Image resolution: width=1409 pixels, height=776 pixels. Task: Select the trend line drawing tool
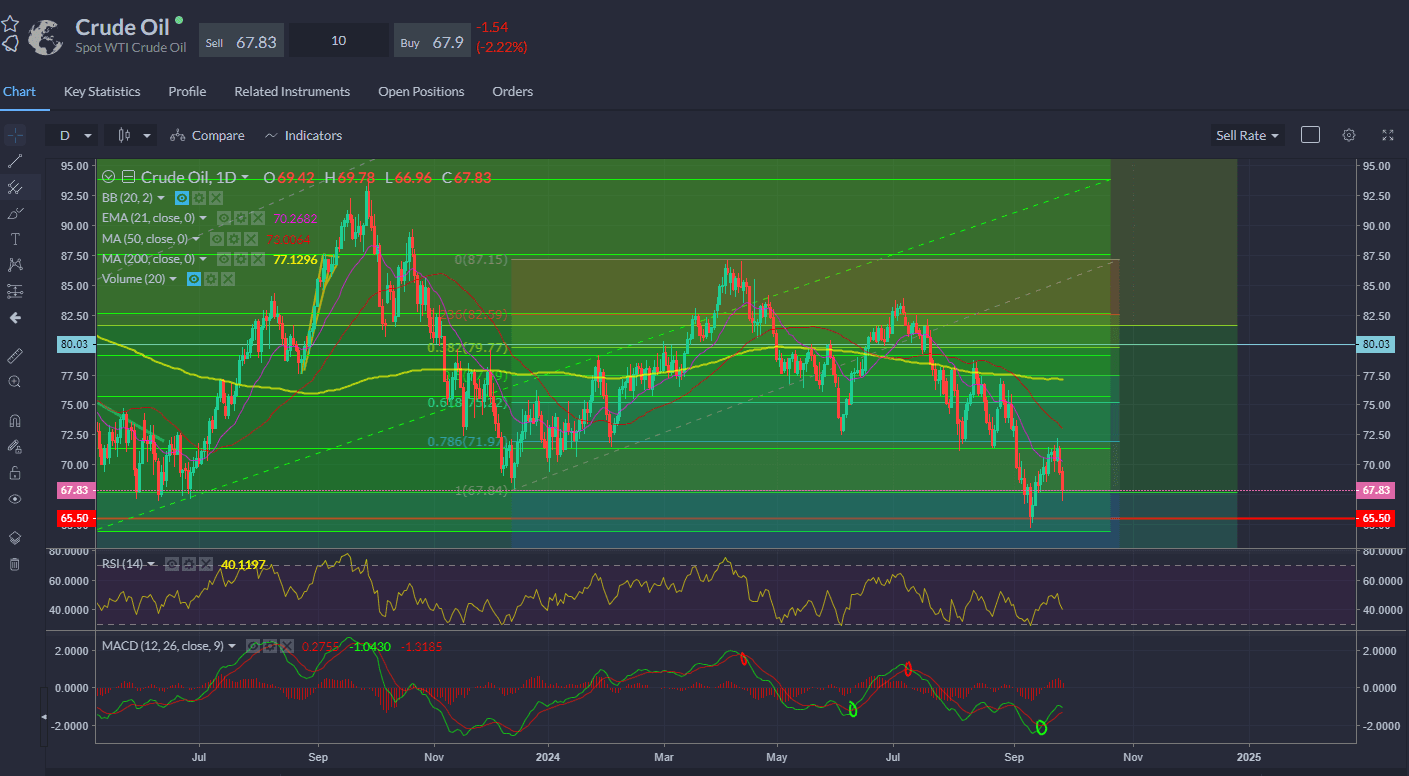point(14,161)
